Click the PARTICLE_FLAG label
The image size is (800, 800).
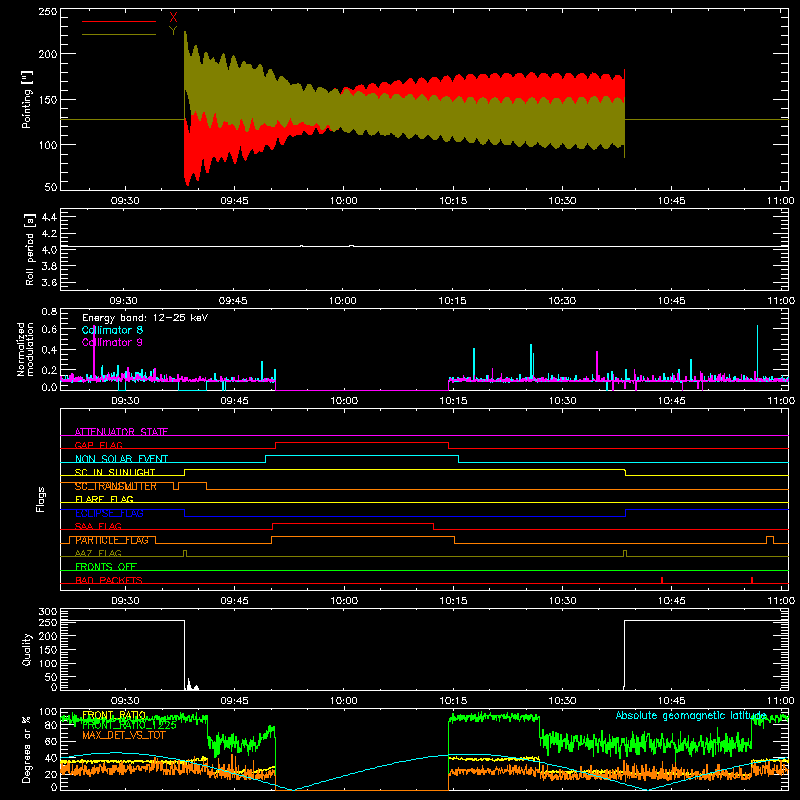(x=112, y=540)
